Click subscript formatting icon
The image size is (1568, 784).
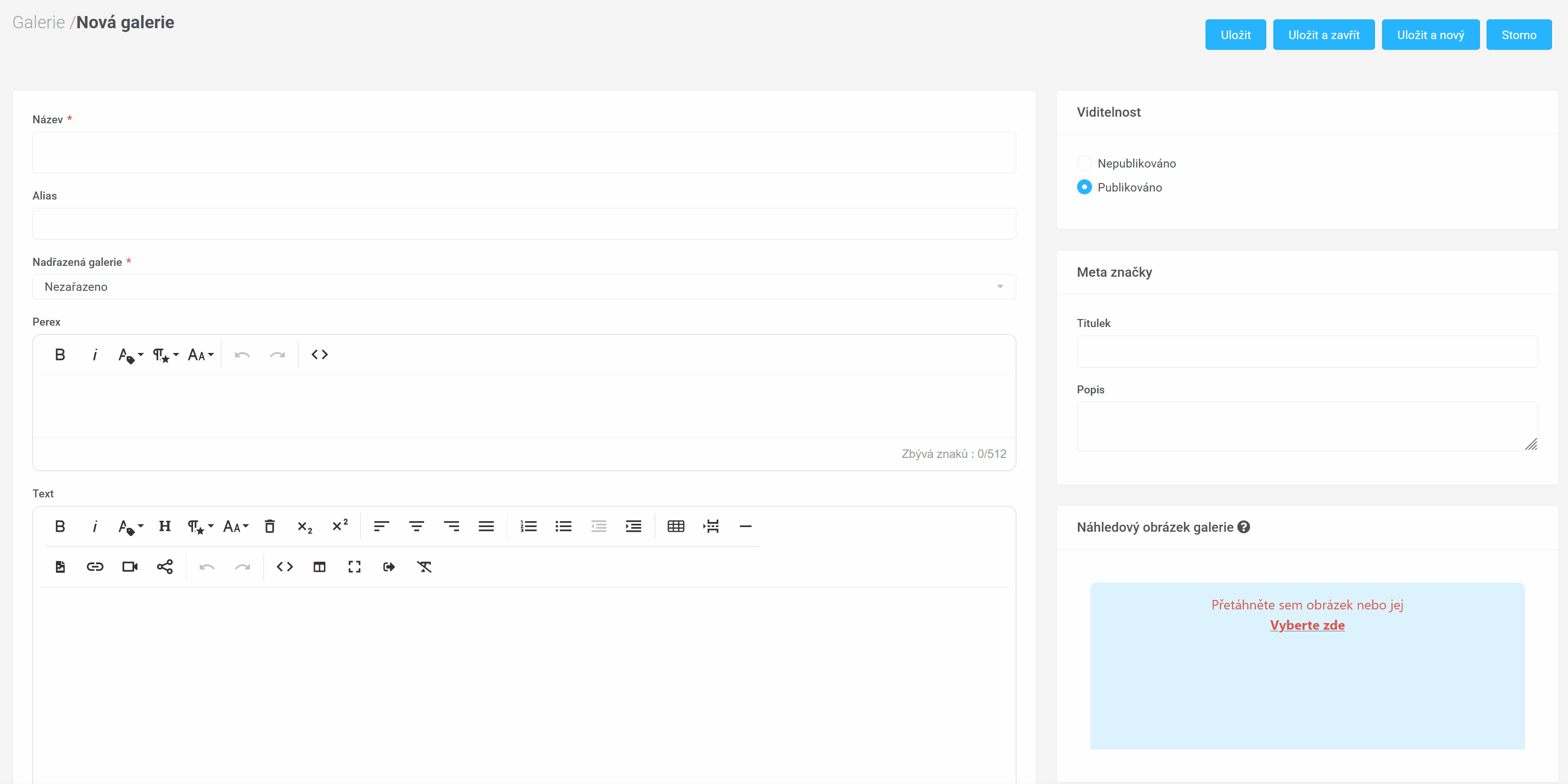(305, 527)
